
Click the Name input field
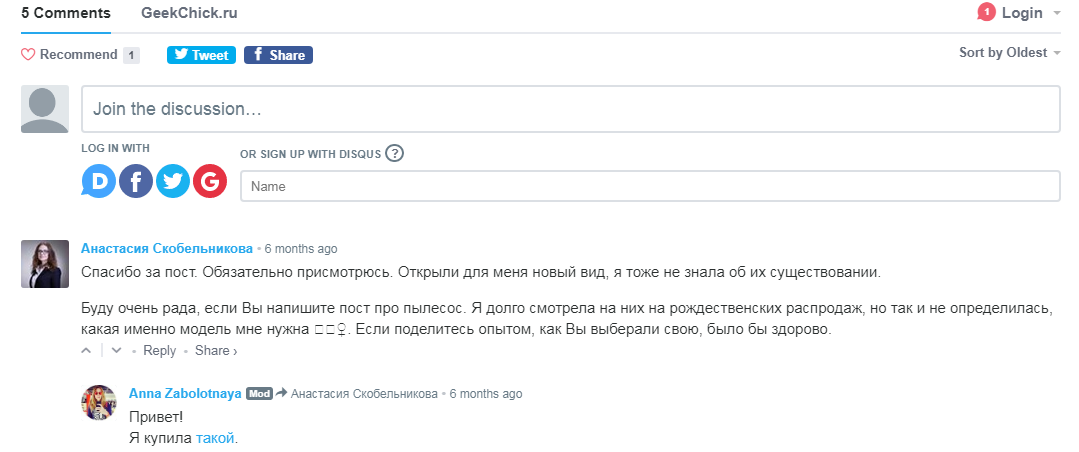pos(650,186)
